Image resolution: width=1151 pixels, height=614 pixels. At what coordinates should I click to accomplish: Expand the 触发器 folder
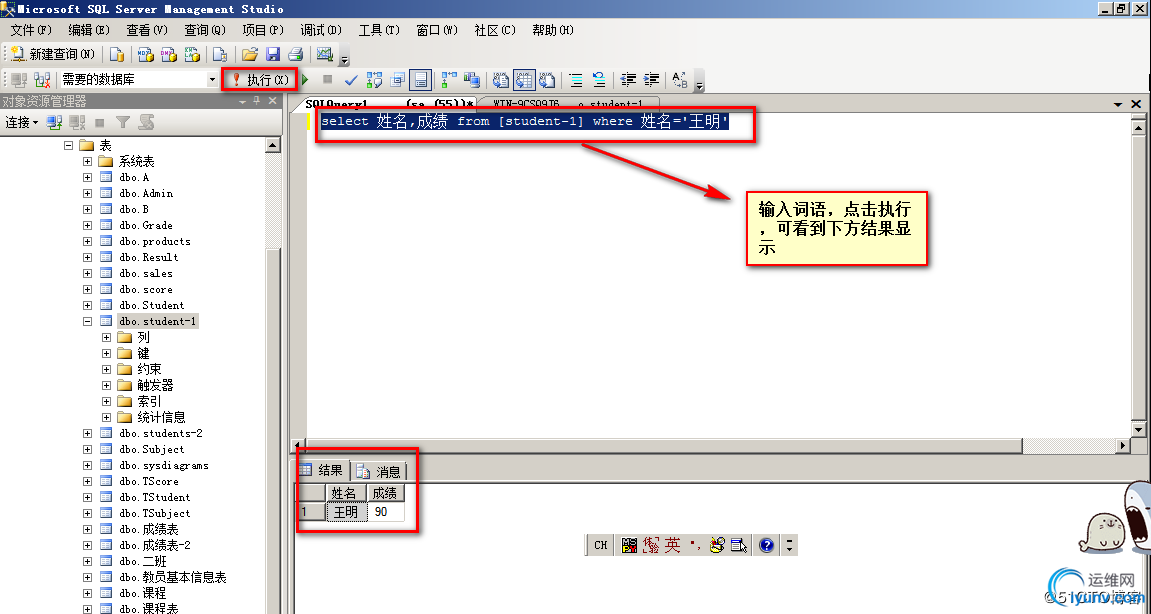(x=106, y=386)
